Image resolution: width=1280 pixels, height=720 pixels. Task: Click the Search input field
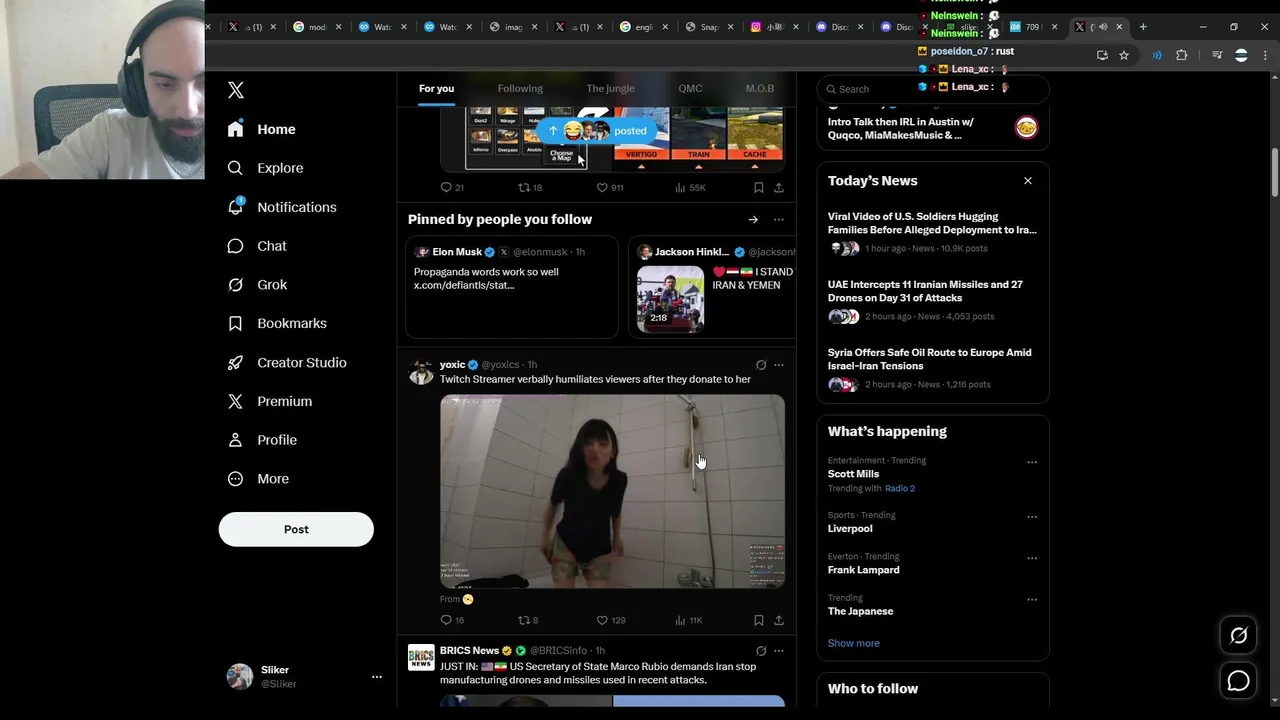coord(933,89)
